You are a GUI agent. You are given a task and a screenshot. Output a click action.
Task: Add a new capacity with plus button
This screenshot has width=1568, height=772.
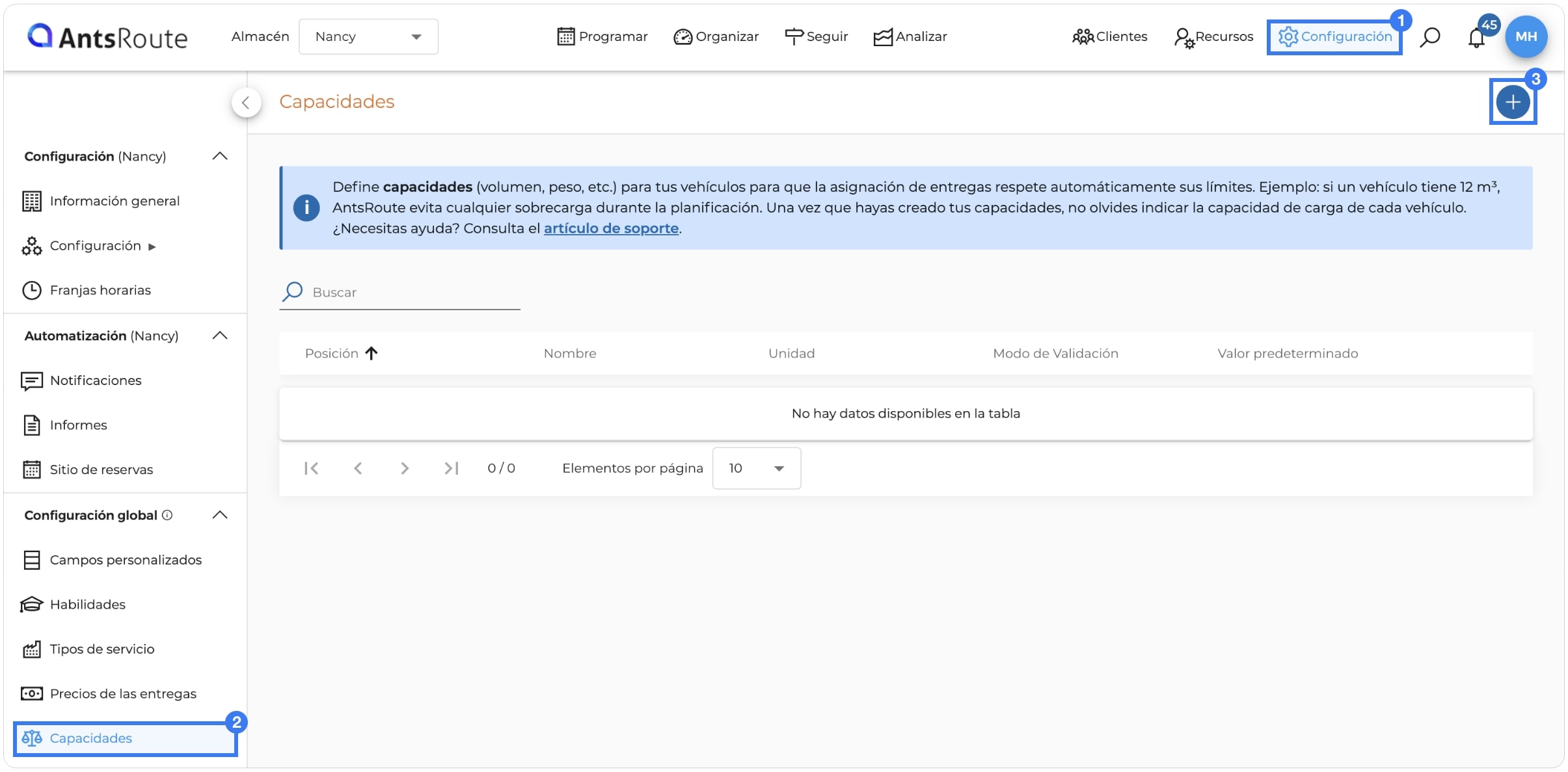pyautogui.click(x=1513, y=102)
